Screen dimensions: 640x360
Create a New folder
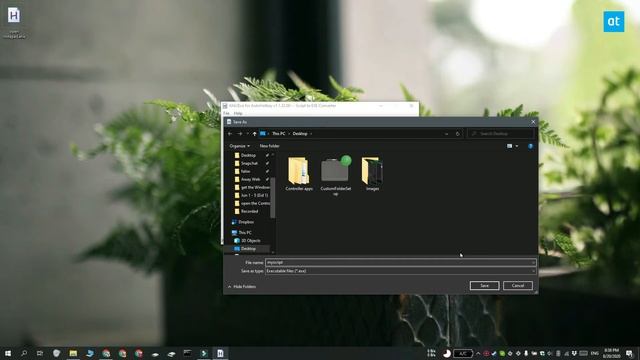coord(269,146)
